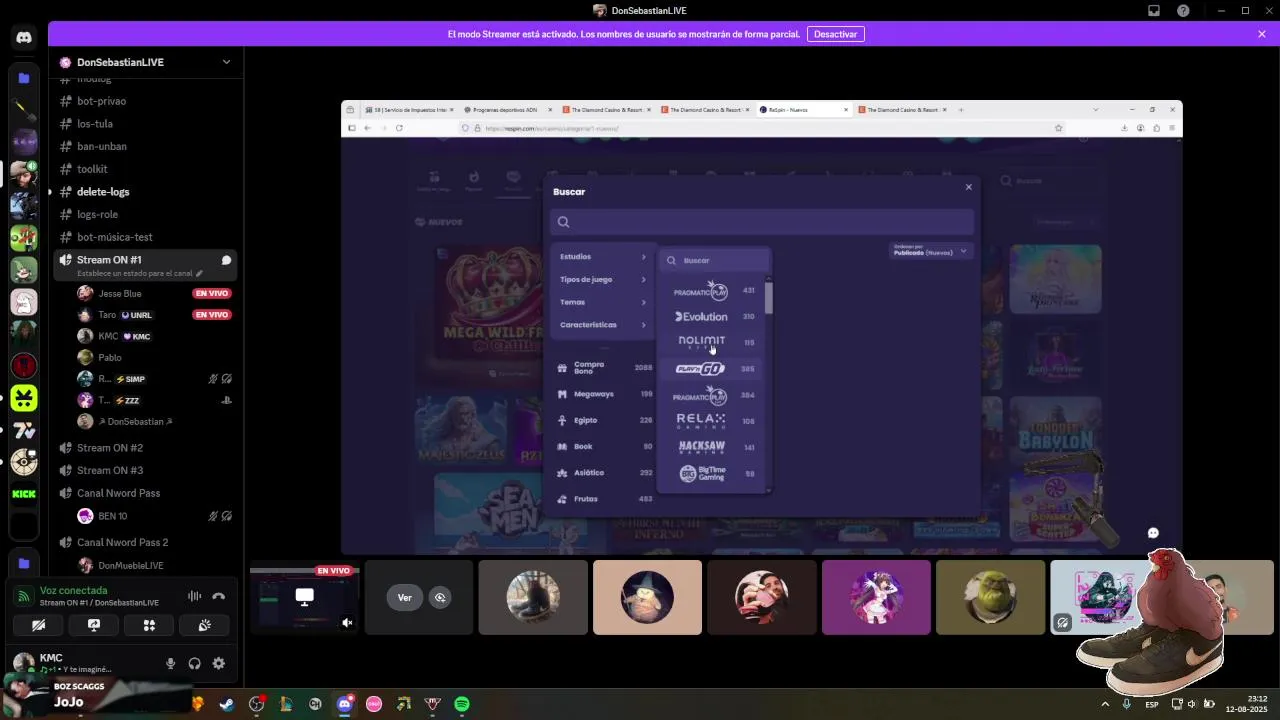Select the Pablo voice participant
The width and height of the screenshot is (1280, 720).
110,357
